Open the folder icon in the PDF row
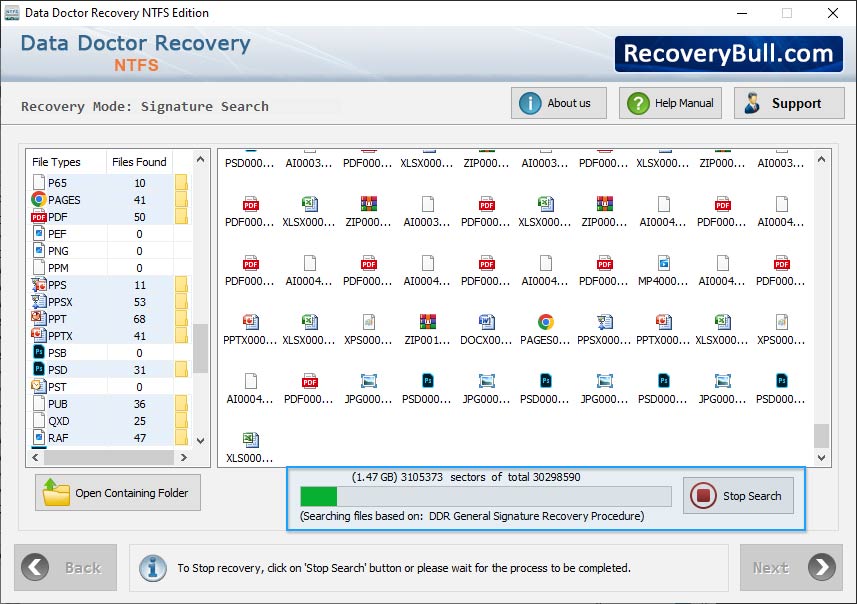This screenshot has height=604, width=857. (x=181, y=216)
